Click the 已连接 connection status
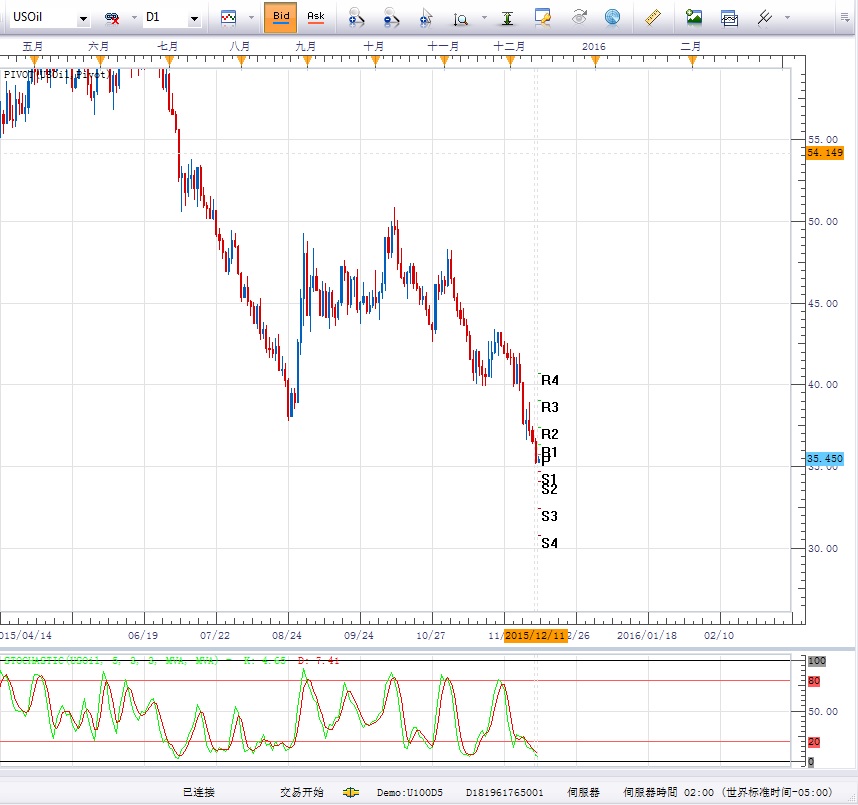Viewport: 858px width, 805px height. (x=199, y=792)
